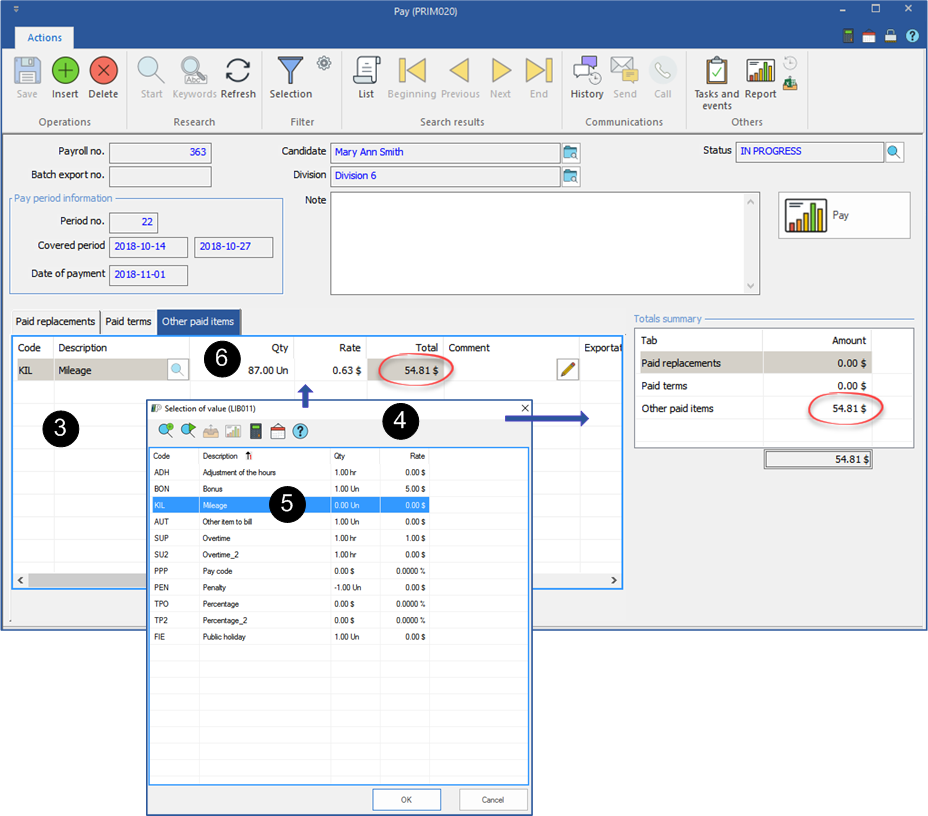Click the Excel export icon in Others
928x816 pixels.
pyautogui.click(x=790, y=83)
